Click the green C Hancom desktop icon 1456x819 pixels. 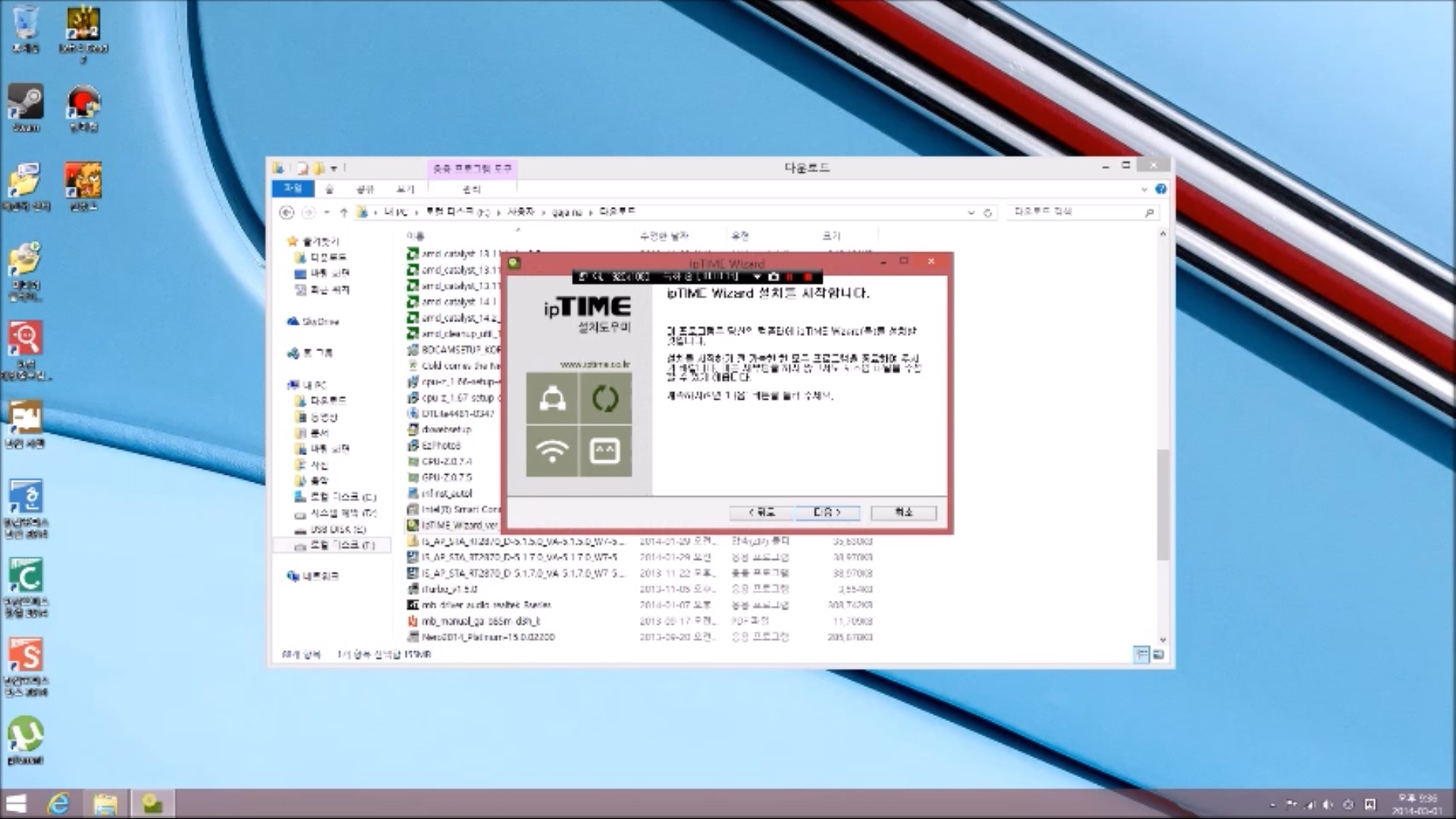(x=26, y=588)
